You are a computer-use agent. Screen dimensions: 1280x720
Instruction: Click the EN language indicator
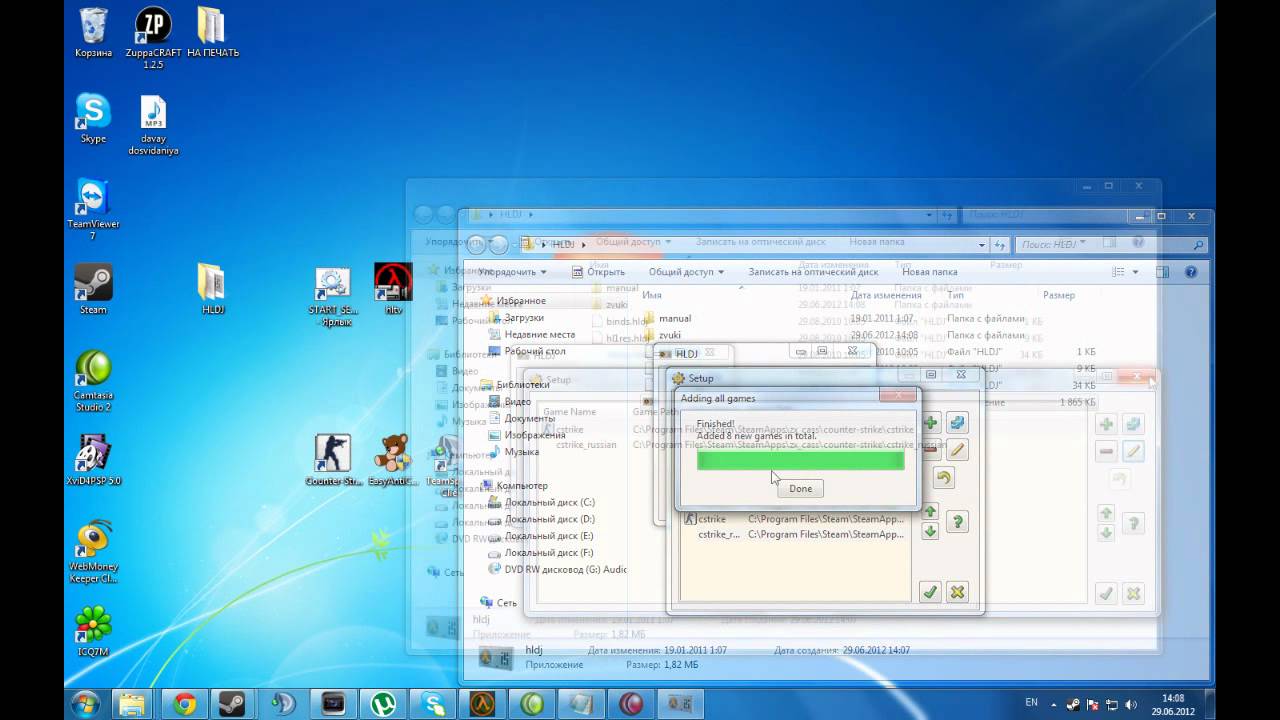point(1032,704)
